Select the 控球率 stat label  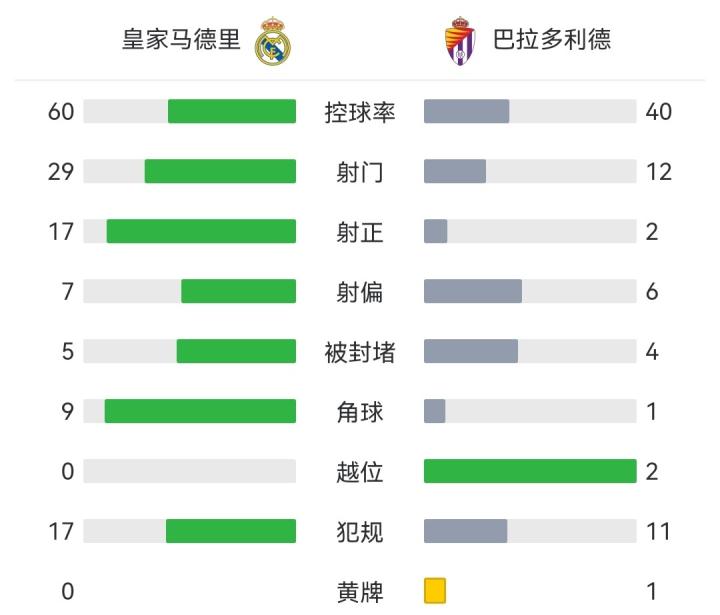pos(360,112)
